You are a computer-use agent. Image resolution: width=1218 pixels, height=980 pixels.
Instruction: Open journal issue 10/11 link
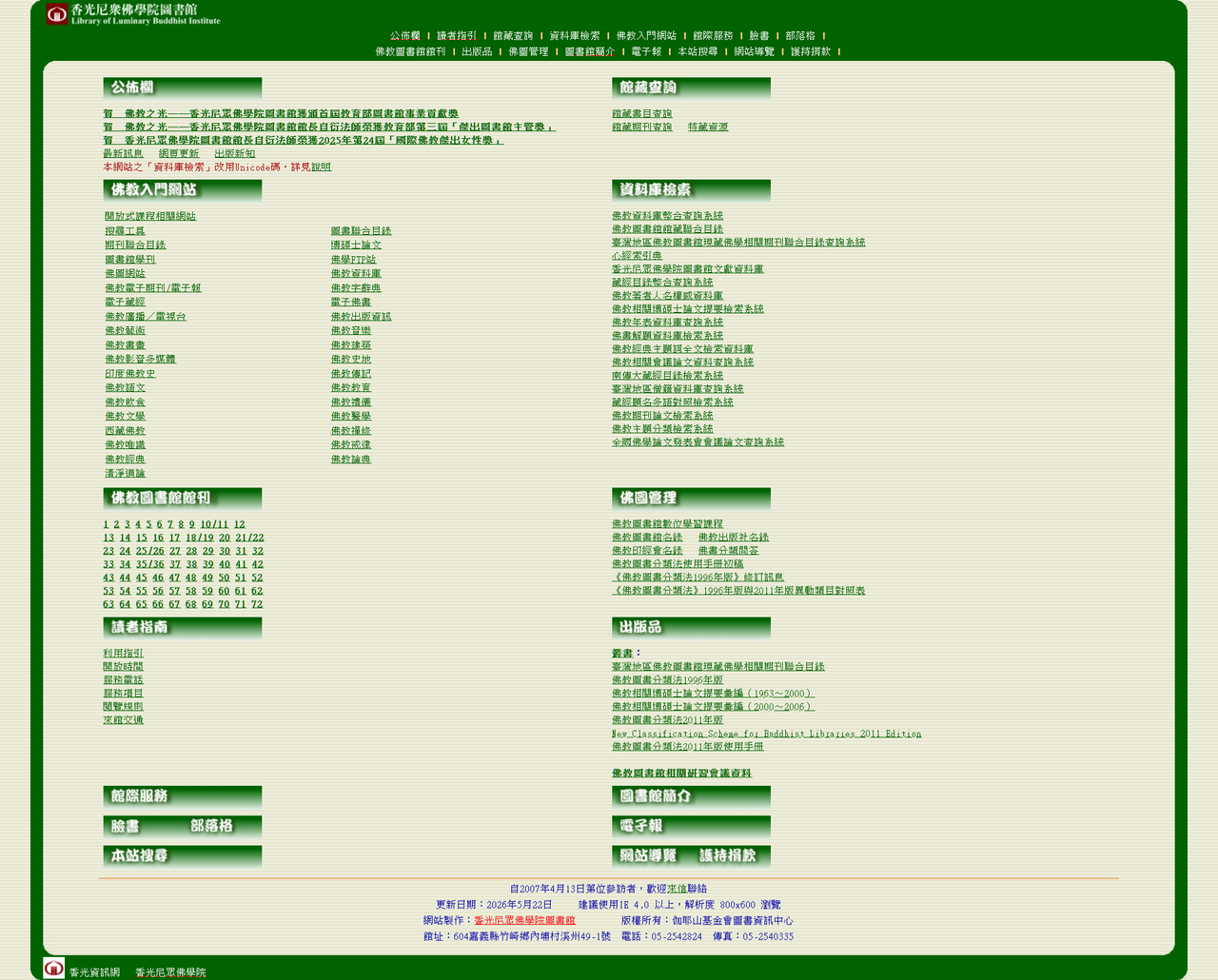(214, 524)
